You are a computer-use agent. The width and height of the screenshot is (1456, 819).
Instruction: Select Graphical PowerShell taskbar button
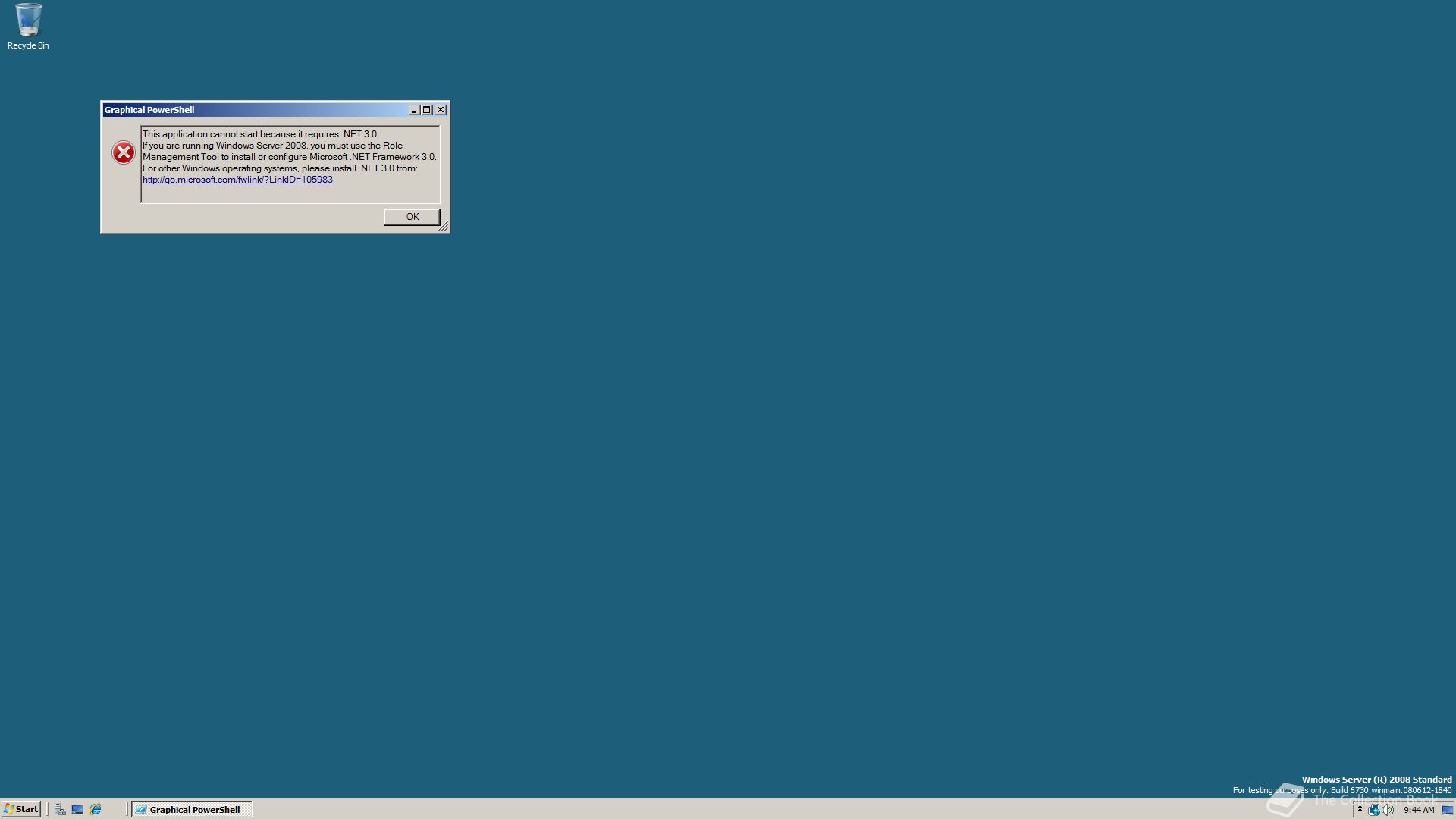[192, 809]
